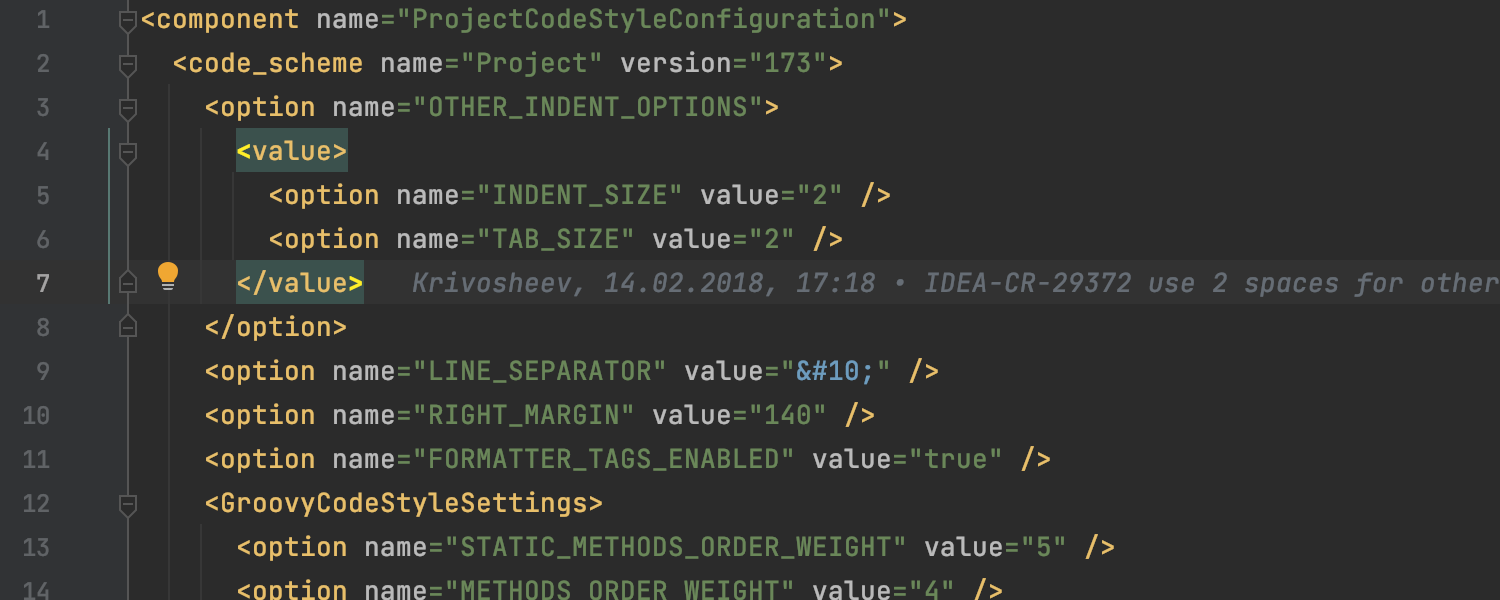Collapse the component tag fold on line 1
The height and width of the screenshot is (600, 1500).
click(127, 20)
